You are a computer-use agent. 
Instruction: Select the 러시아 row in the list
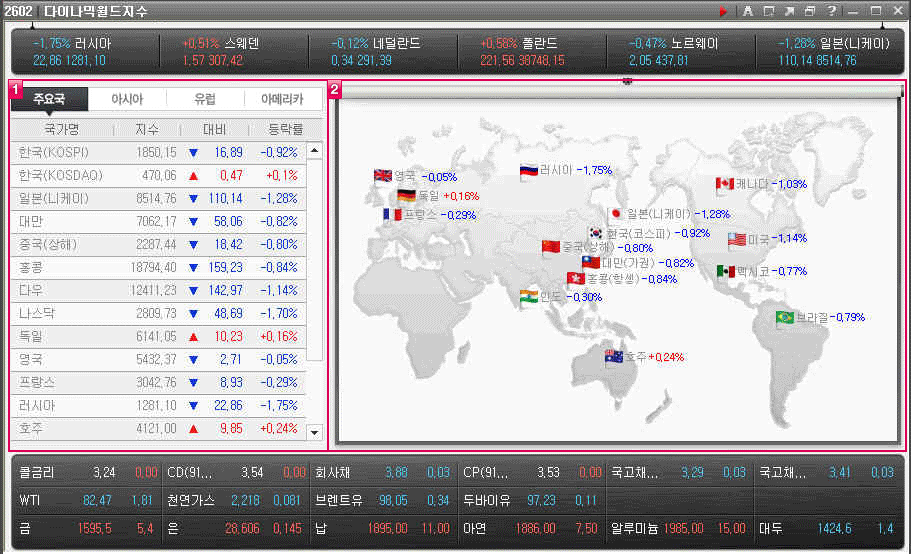click(x=159, y=405)
